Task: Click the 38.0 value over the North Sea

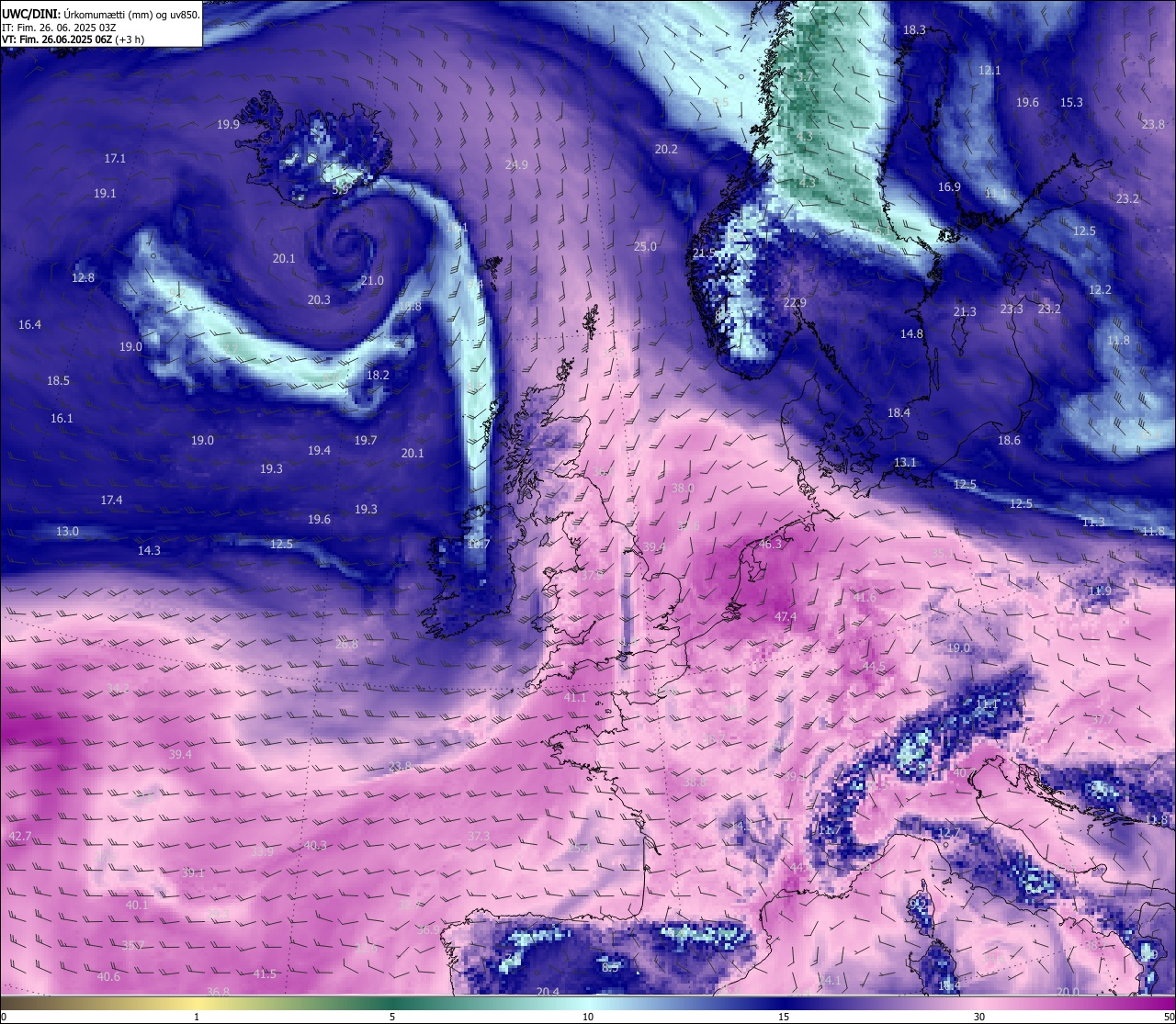Action: [x=683, y=489]
